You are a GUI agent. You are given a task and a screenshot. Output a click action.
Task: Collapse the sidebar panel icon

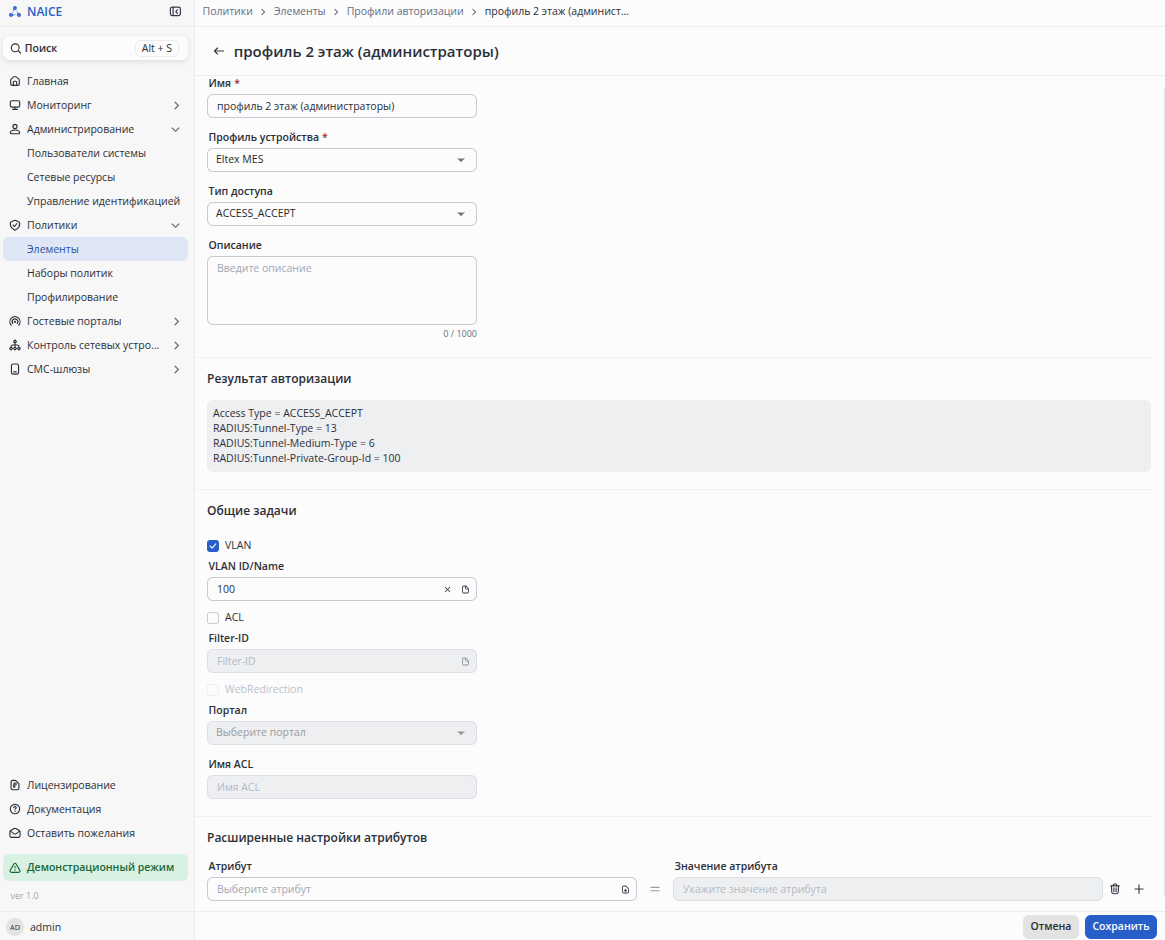point(175,12)
